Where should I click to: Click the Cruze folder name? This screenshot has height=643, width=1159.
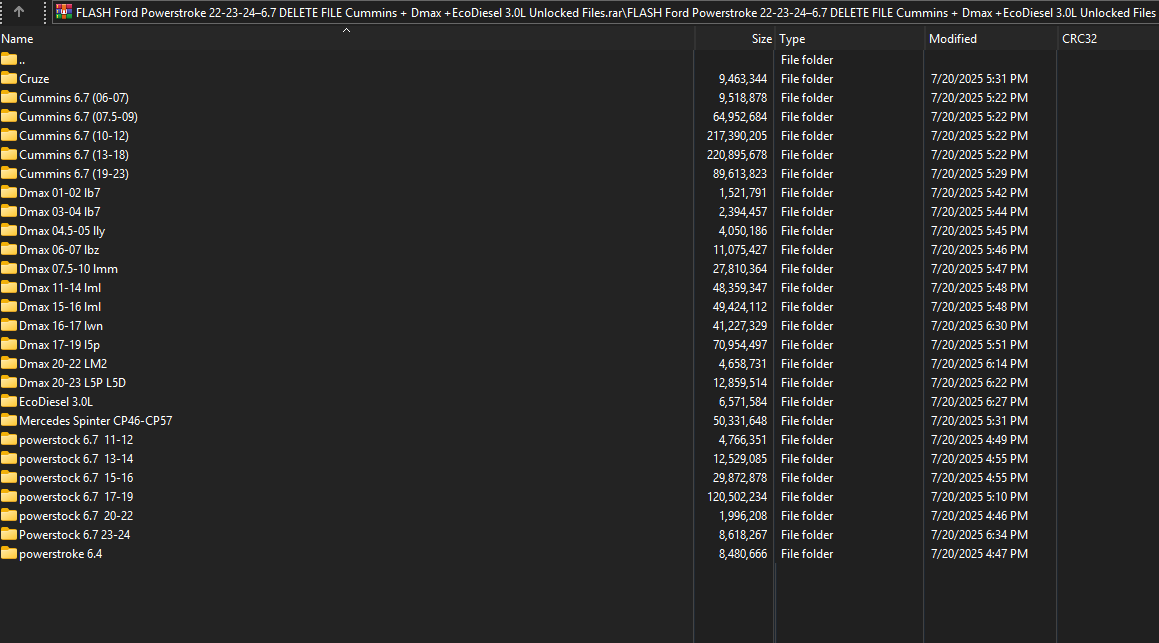coord(34,79)
